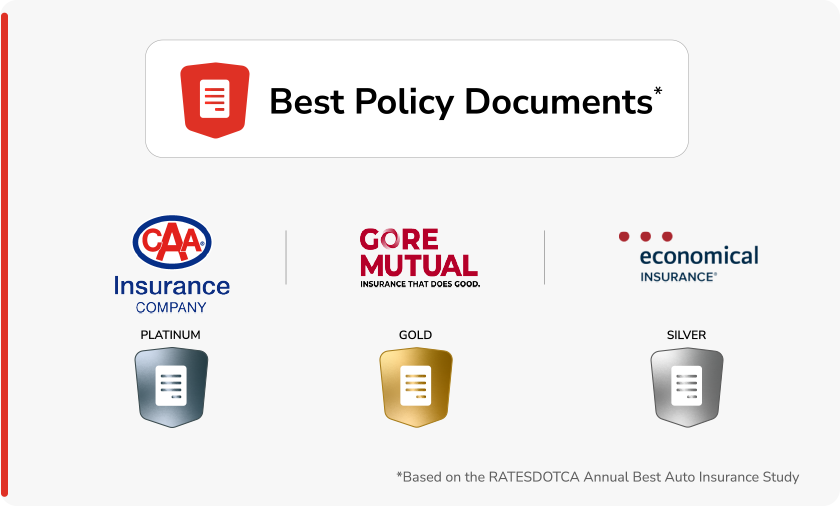Screen dimensions: 840x506
Task: Click the RATESDOTCA study footnote text
Action: 598,477
